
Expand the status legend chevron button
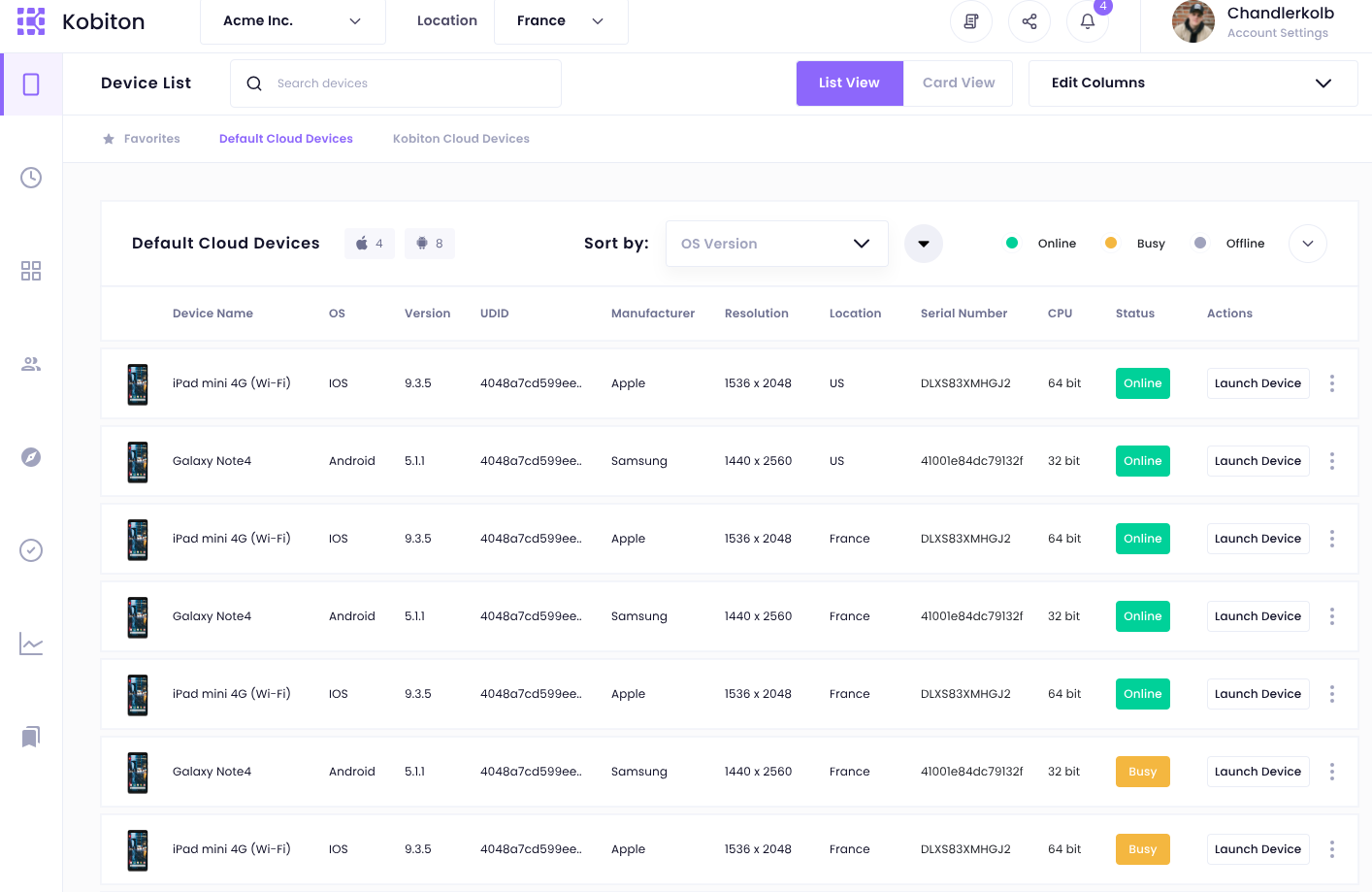(x=1308, y=244)
